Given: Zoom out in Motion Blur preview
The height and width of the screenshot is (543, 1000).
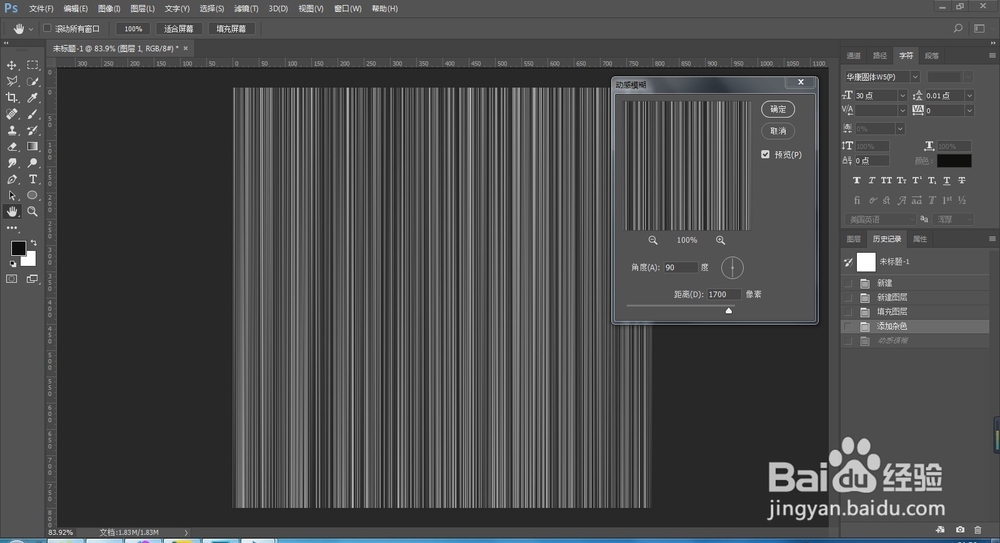Looking at the screenshot, I should (x=653, y=240).
